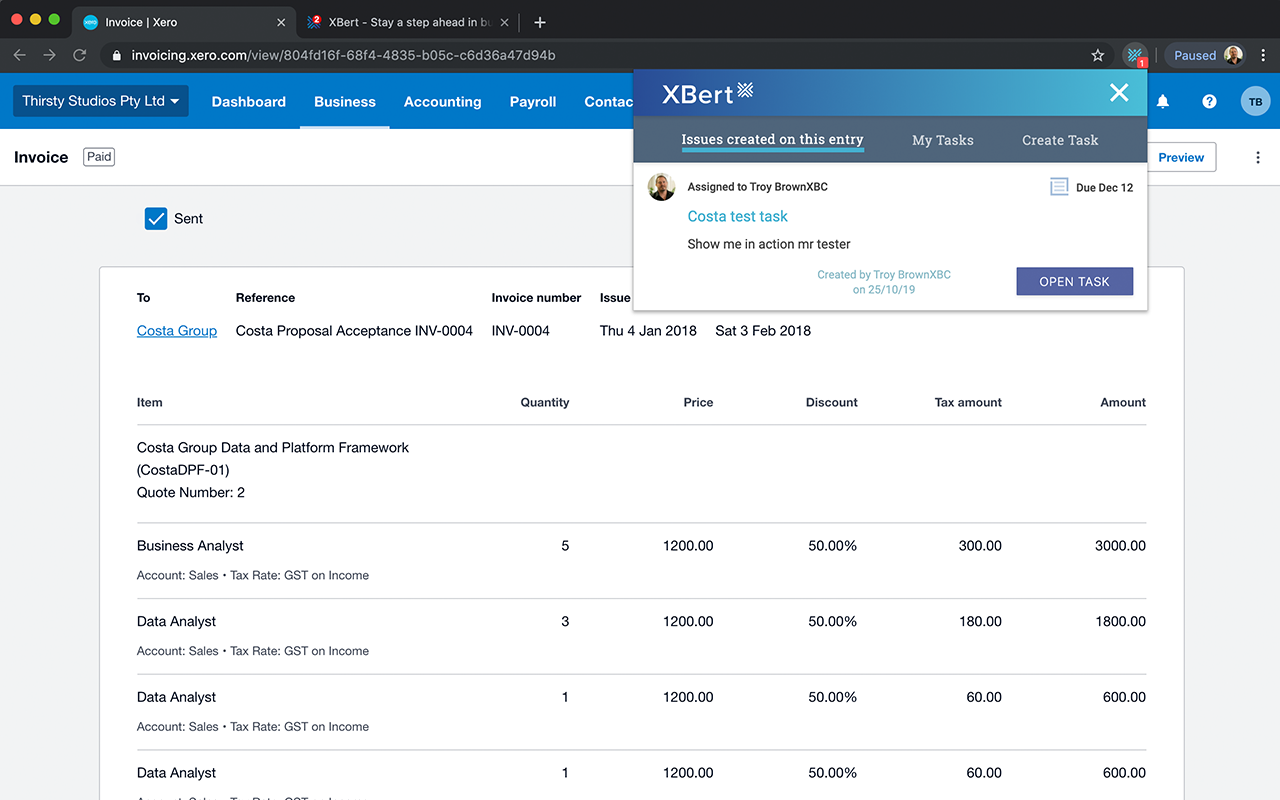The image size is (1280, 800).
Task: Switch to the My Tasks tab
Action: [943, 140]
